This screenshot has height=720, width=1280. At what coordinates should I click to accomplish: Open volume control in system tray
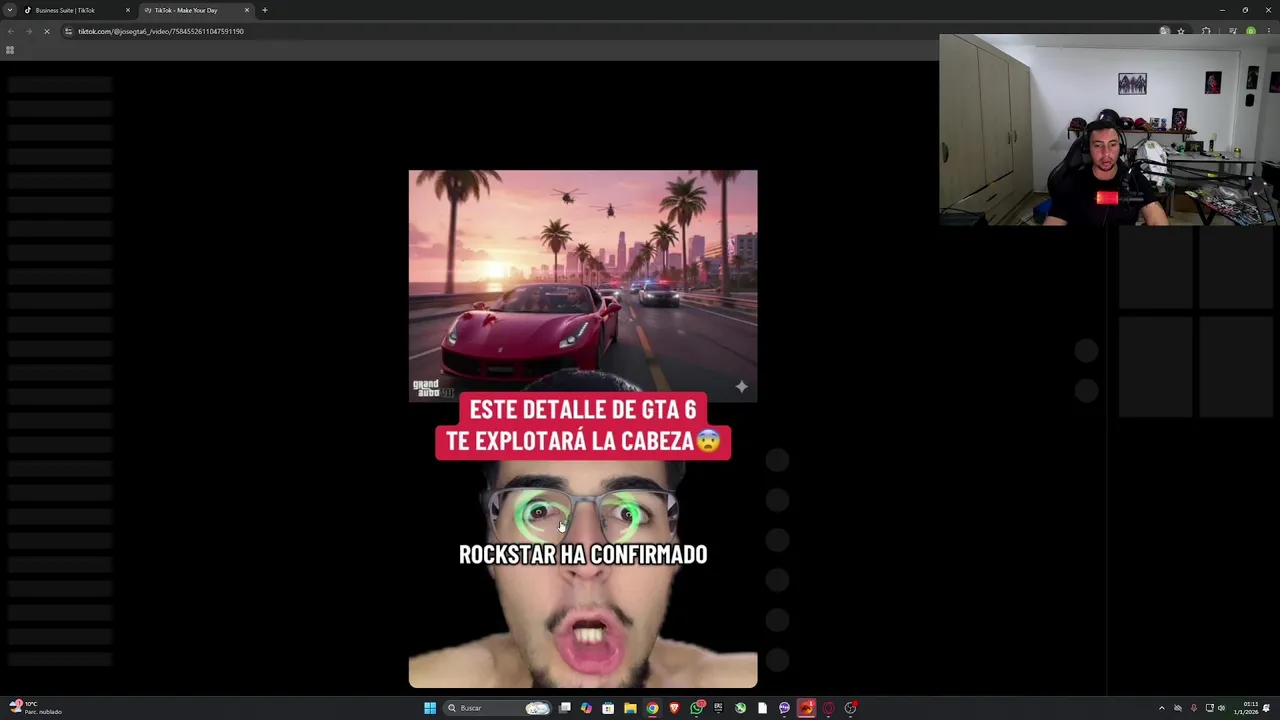coord(1221,708)
